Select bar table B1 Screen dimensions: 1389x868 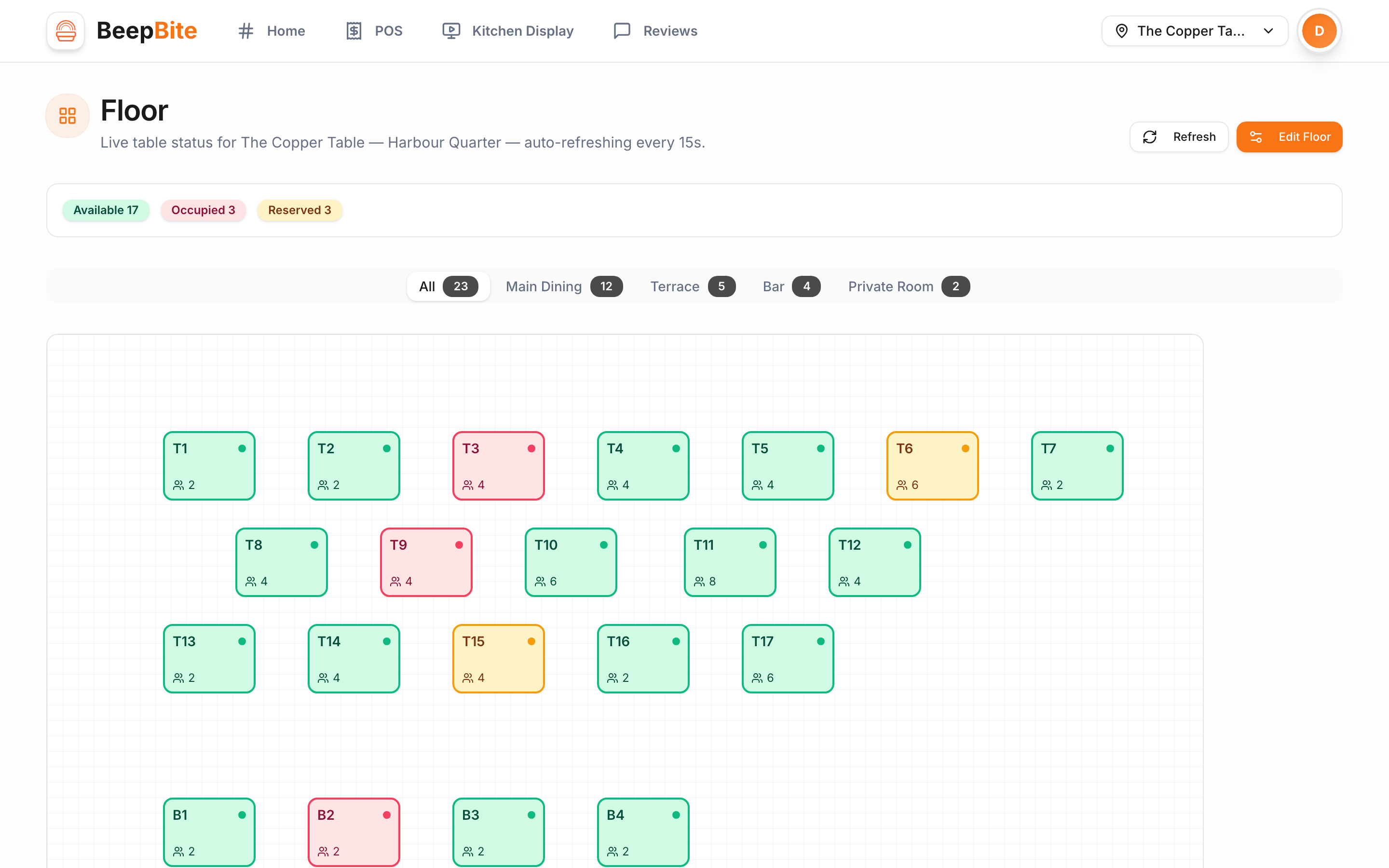[x=209, y=832]
